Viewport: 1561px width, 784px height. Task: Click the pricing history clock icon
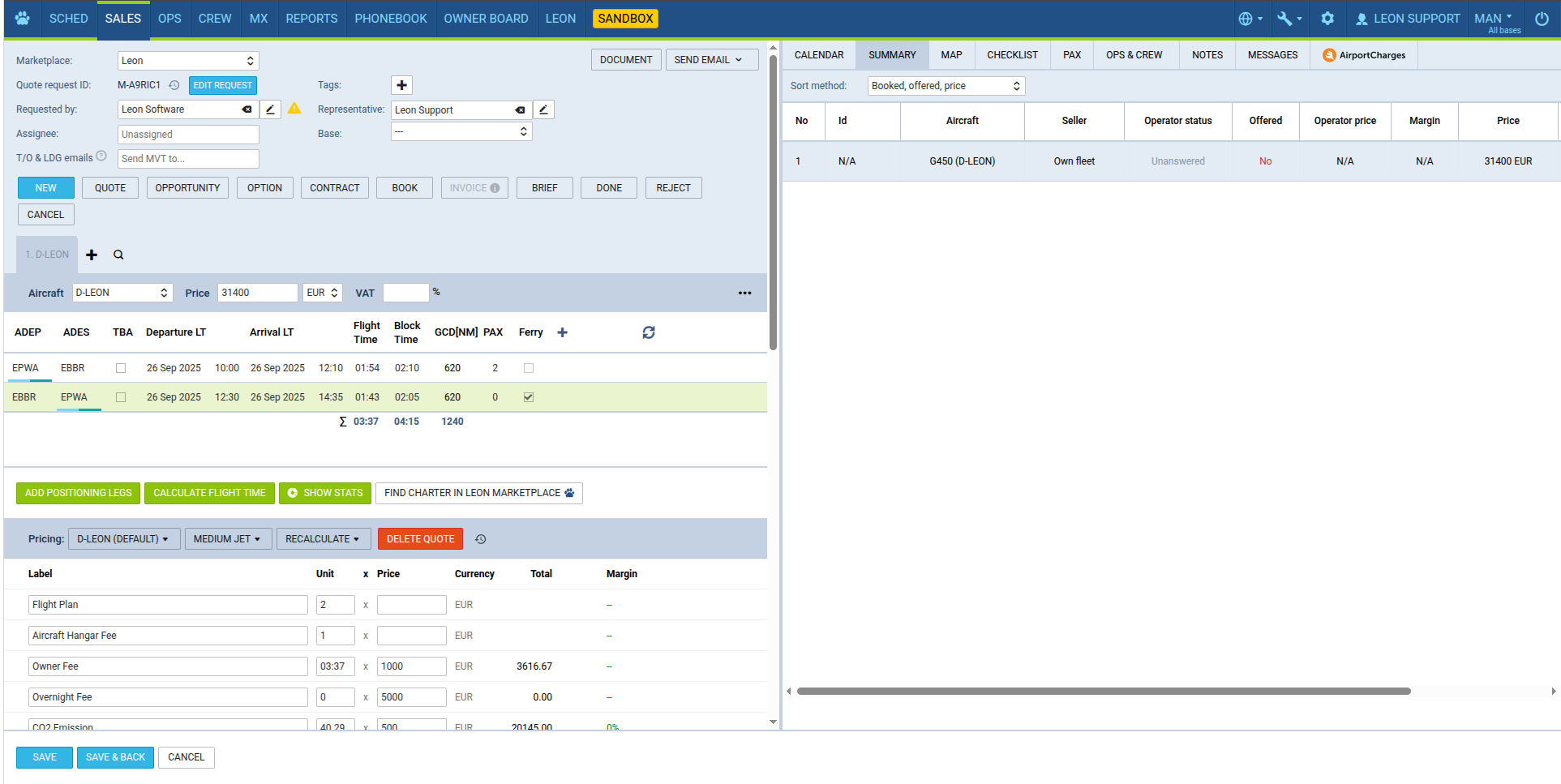pos(480,539)
